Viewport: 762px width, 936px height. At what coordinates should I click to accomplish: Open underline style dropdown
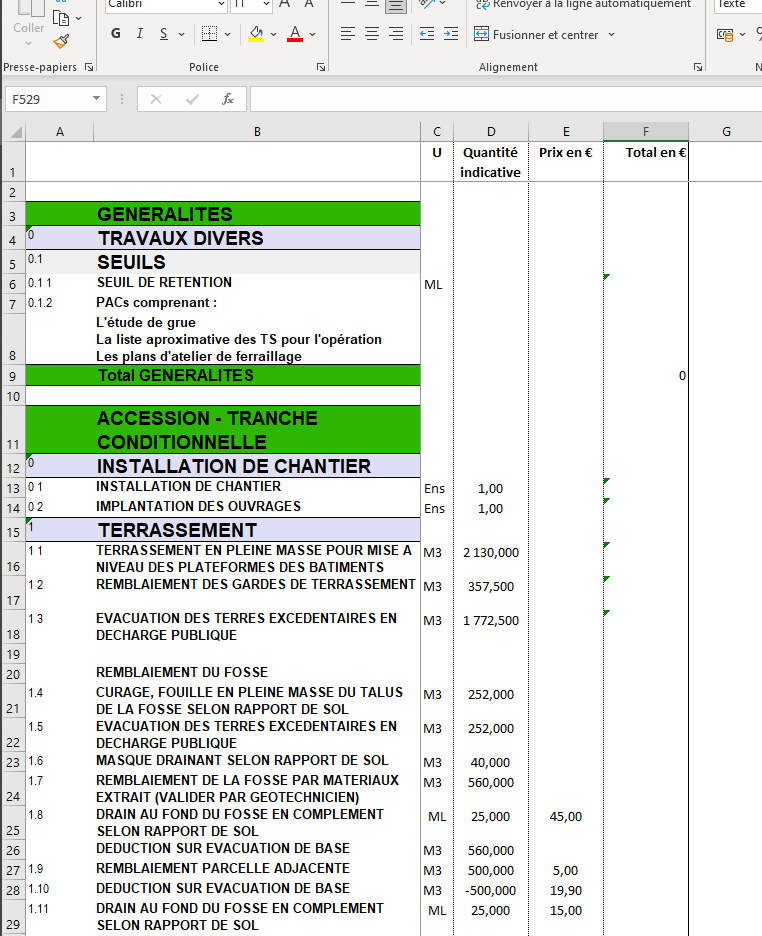point(181,35)
